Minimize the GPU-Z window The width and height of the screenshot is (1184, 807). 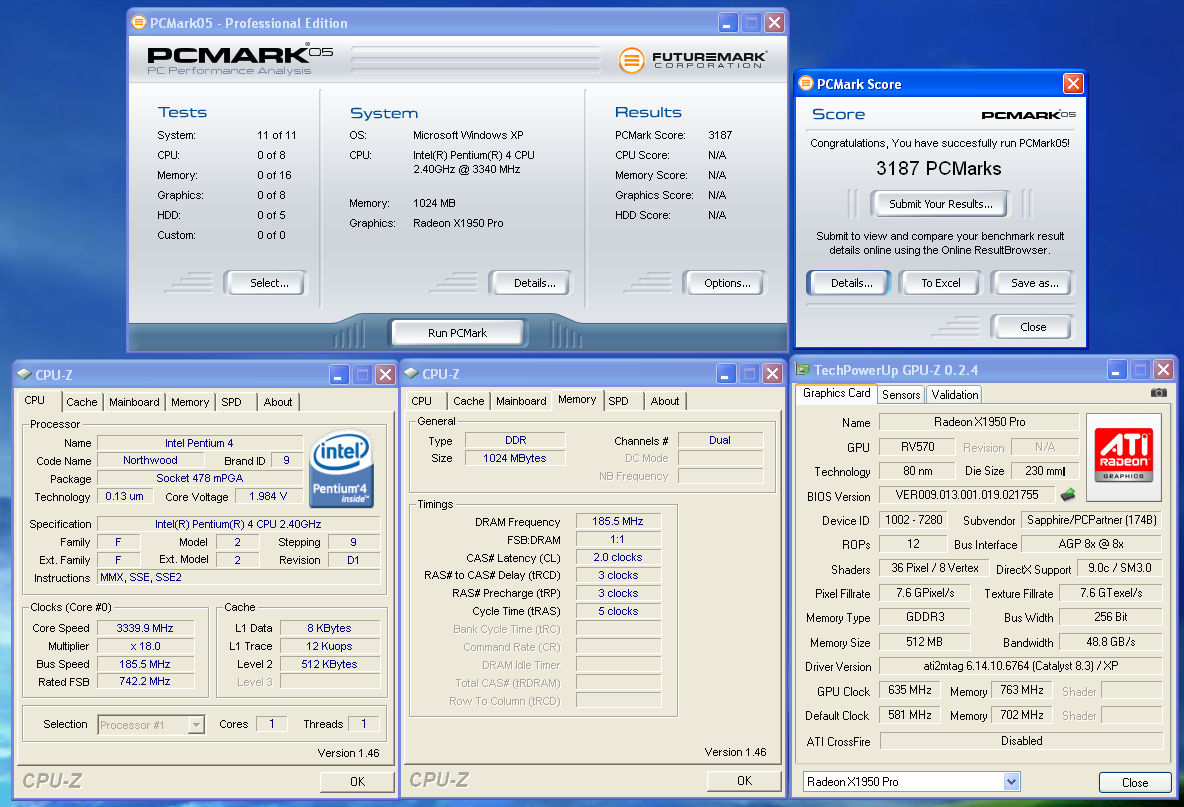(1117, 370)
